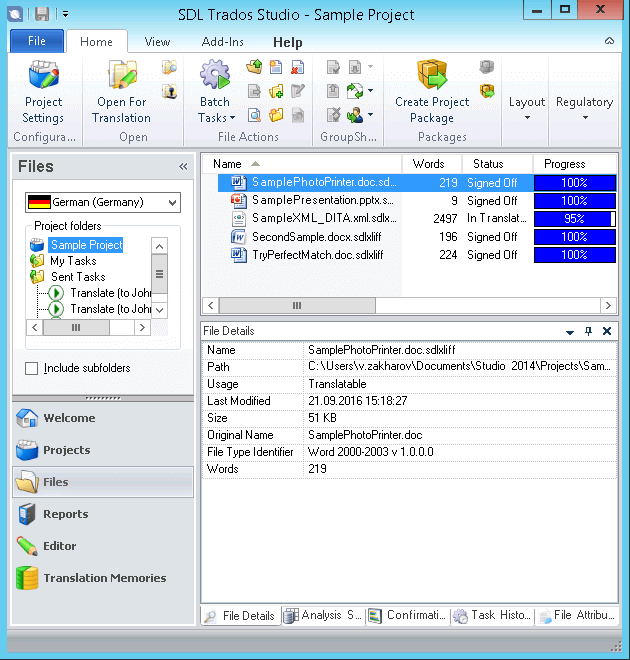
Task: Switch to Analysis Statistics tab
Action: (323, 615)
